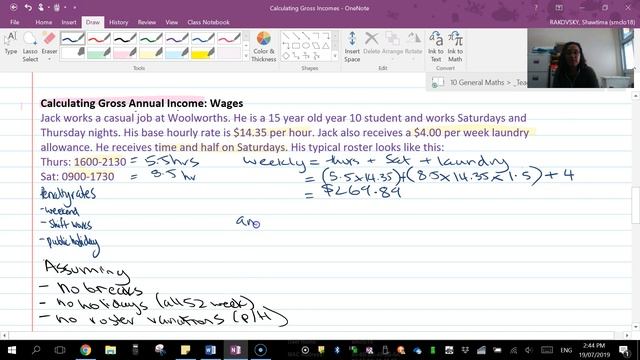Image resolution: width=640 pixels, height=360 pixels.
Task: Select the Type tool
Action: pyautogui.click(x=11, y=44)
